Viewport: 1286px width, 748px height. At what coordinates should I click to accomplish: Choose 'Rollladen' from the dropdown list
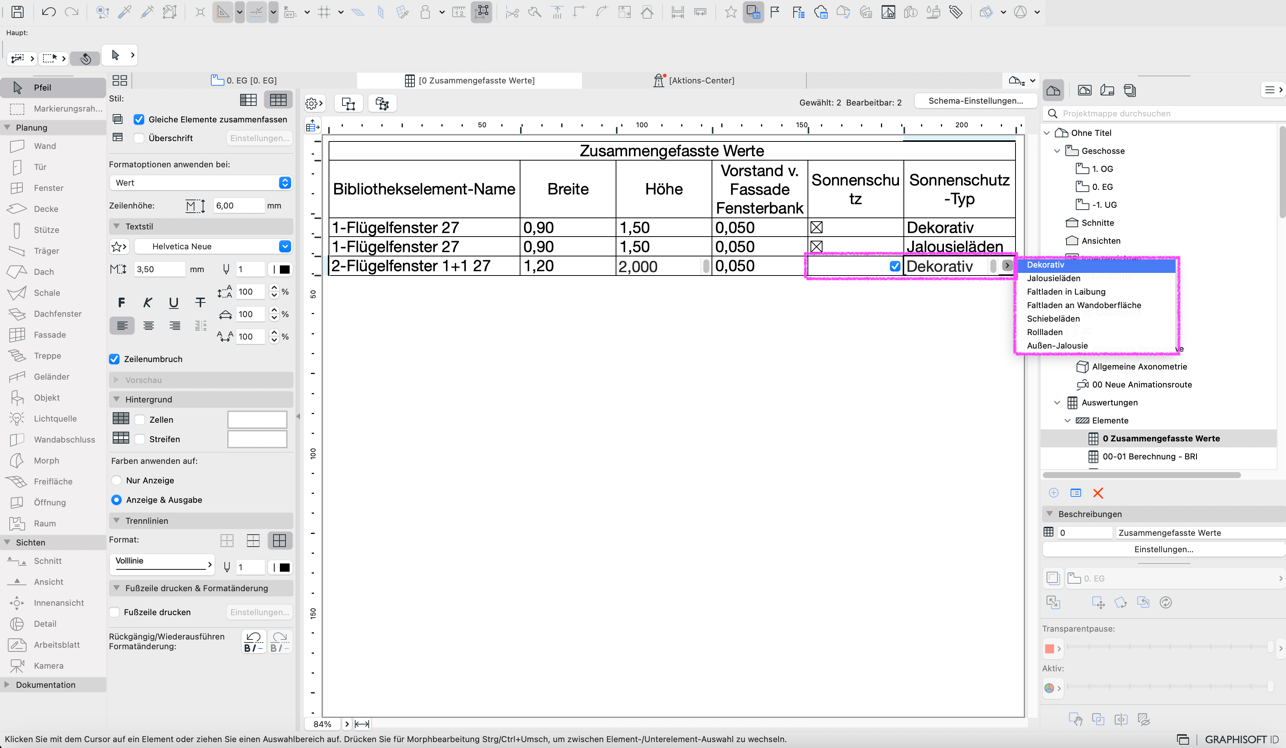coord(1044,332)
